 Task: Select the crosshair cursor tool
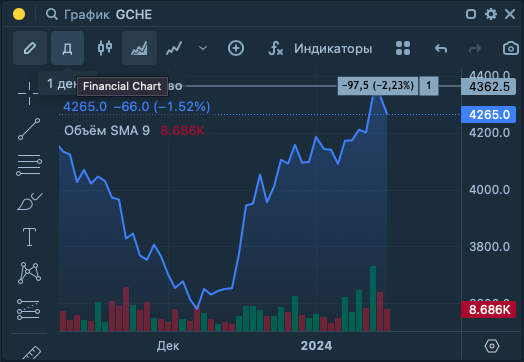[x=29, y=94]
